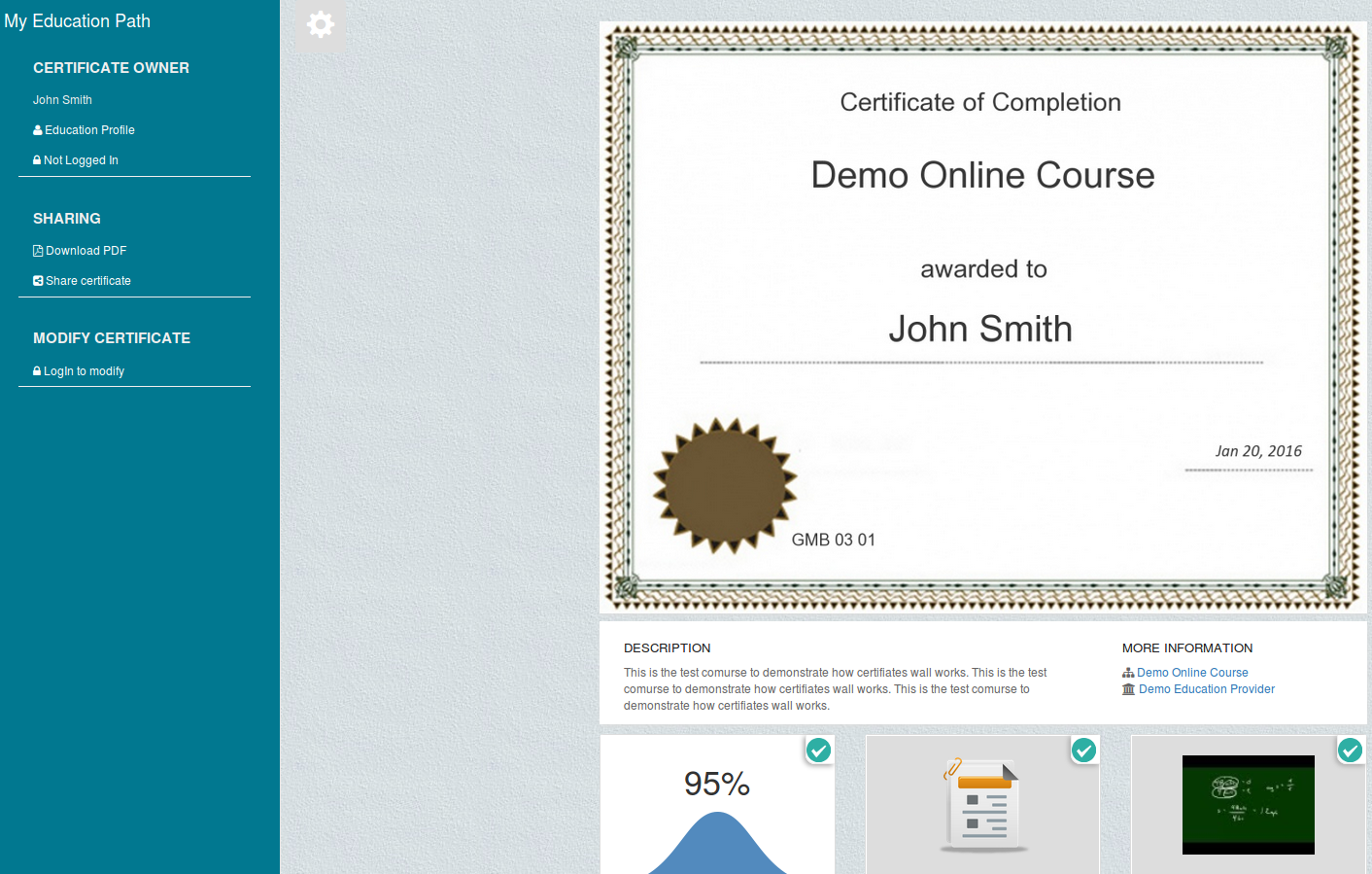
Task: Click the settings gear icon
Action: tap(321, 24)
